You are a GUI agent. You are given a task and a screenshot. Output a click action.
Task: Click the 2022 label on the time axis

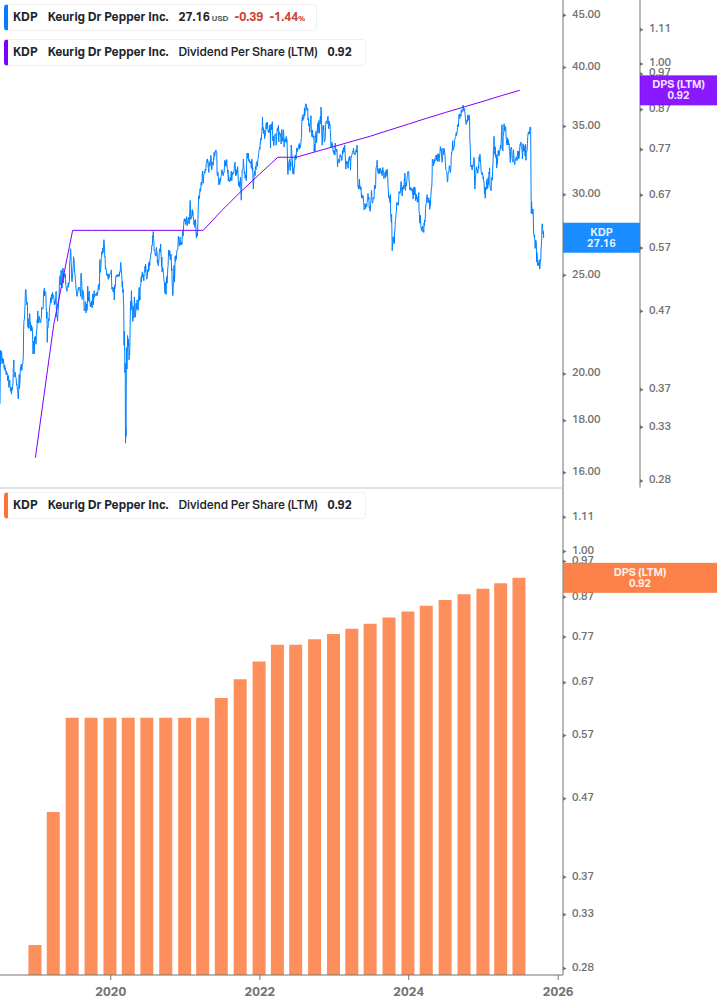tap(259, 991)
